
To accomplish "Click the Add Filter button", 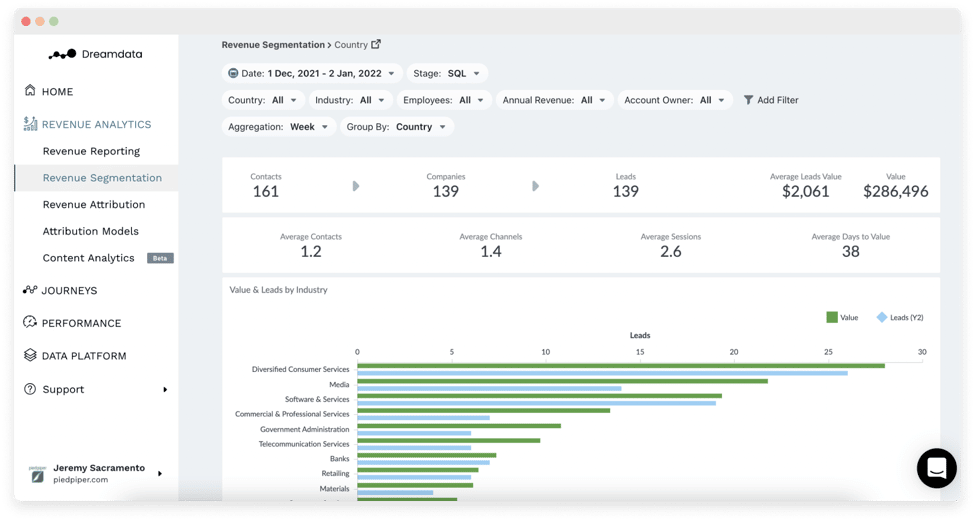I will click(x=771, y=100).
